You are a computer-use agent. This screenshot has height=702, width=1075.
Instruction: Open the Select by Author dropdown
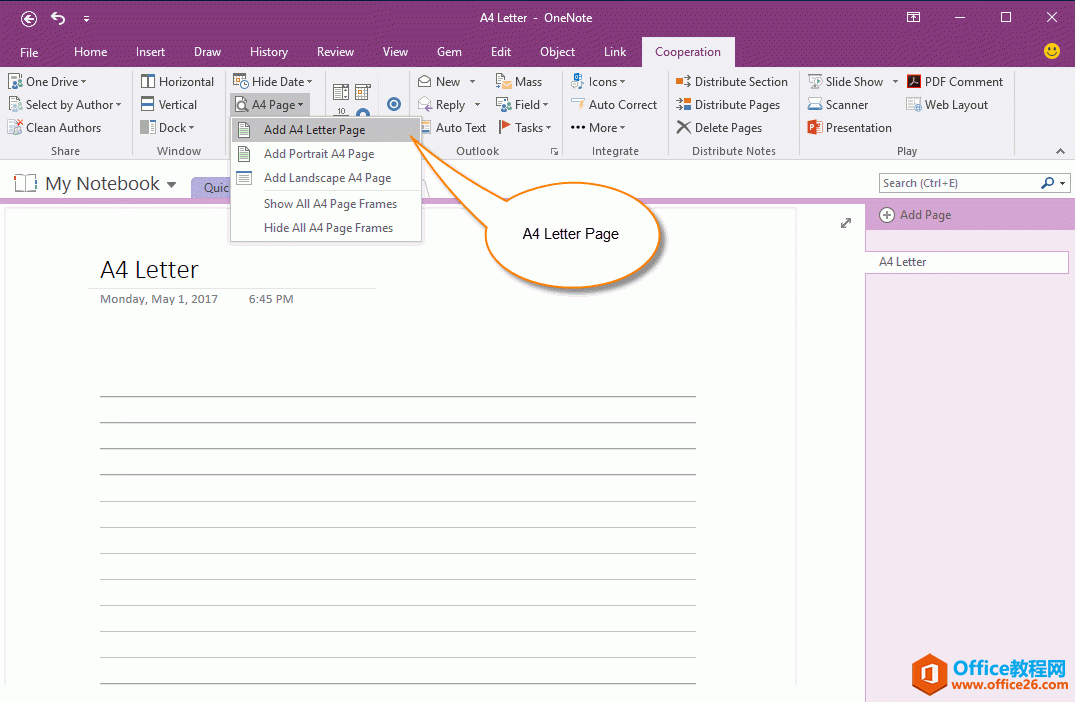click(x=69, y=105)
